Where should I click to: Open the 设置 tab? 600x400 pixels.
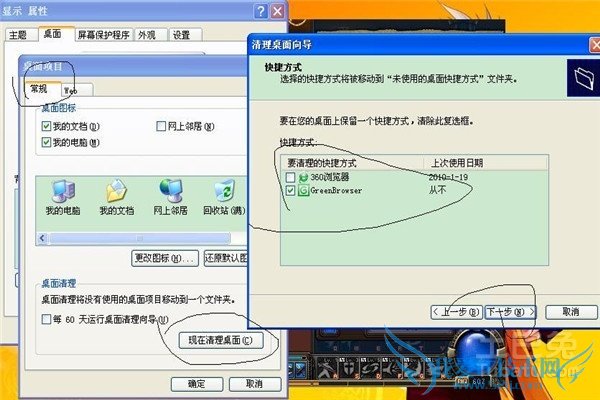coord(184,35)
